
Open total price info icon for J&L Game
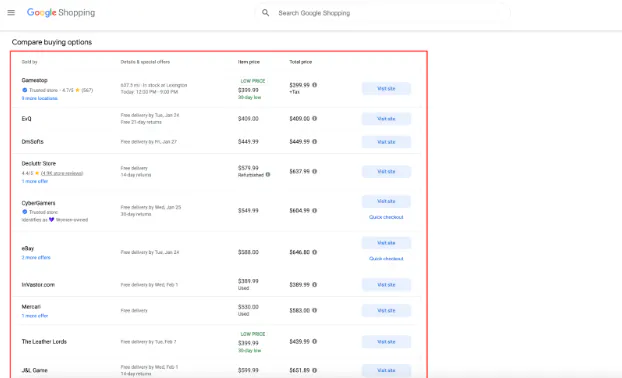(315, 370)
